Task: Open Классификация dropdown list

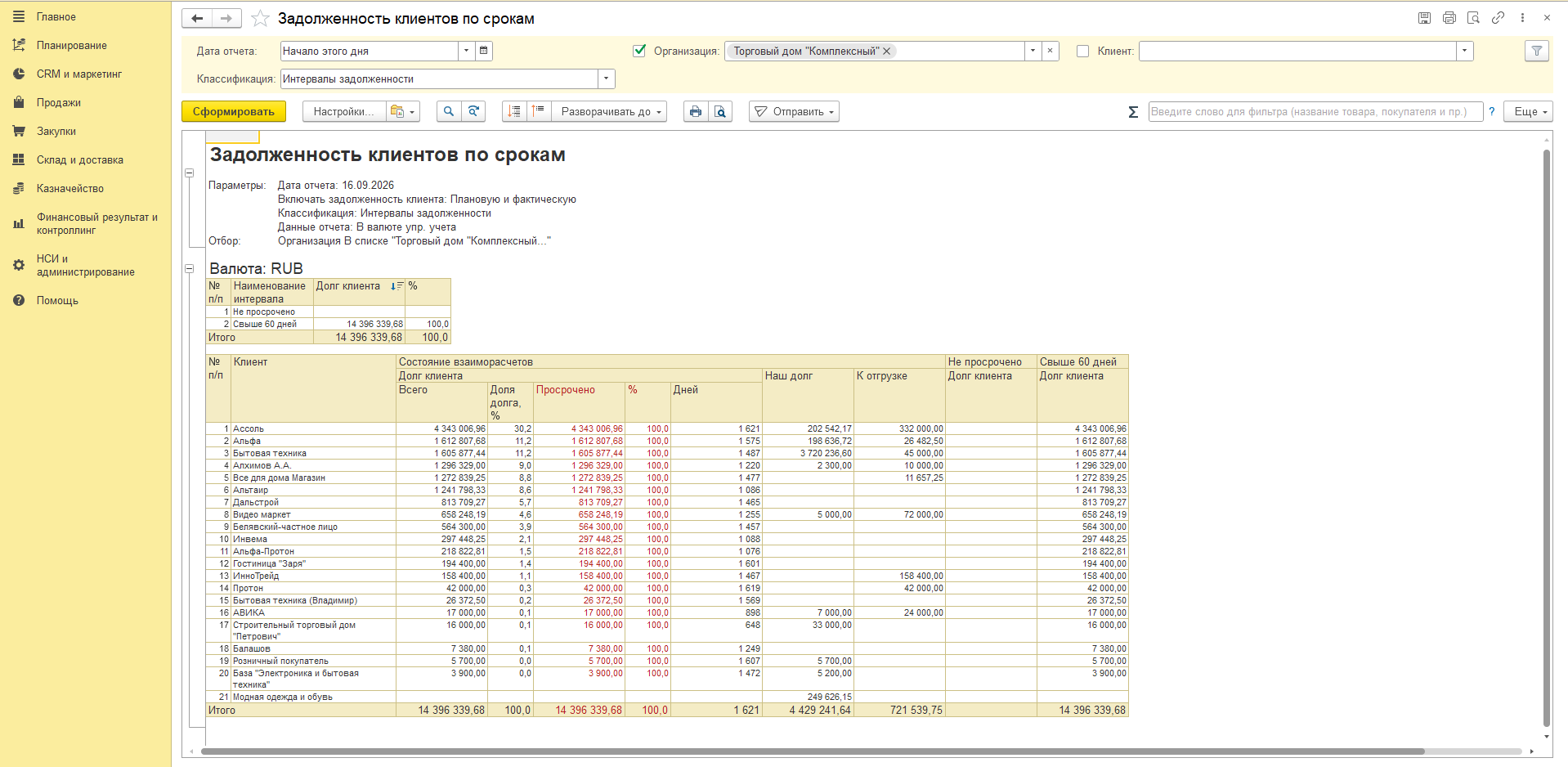Action: (x=607, y=78)
